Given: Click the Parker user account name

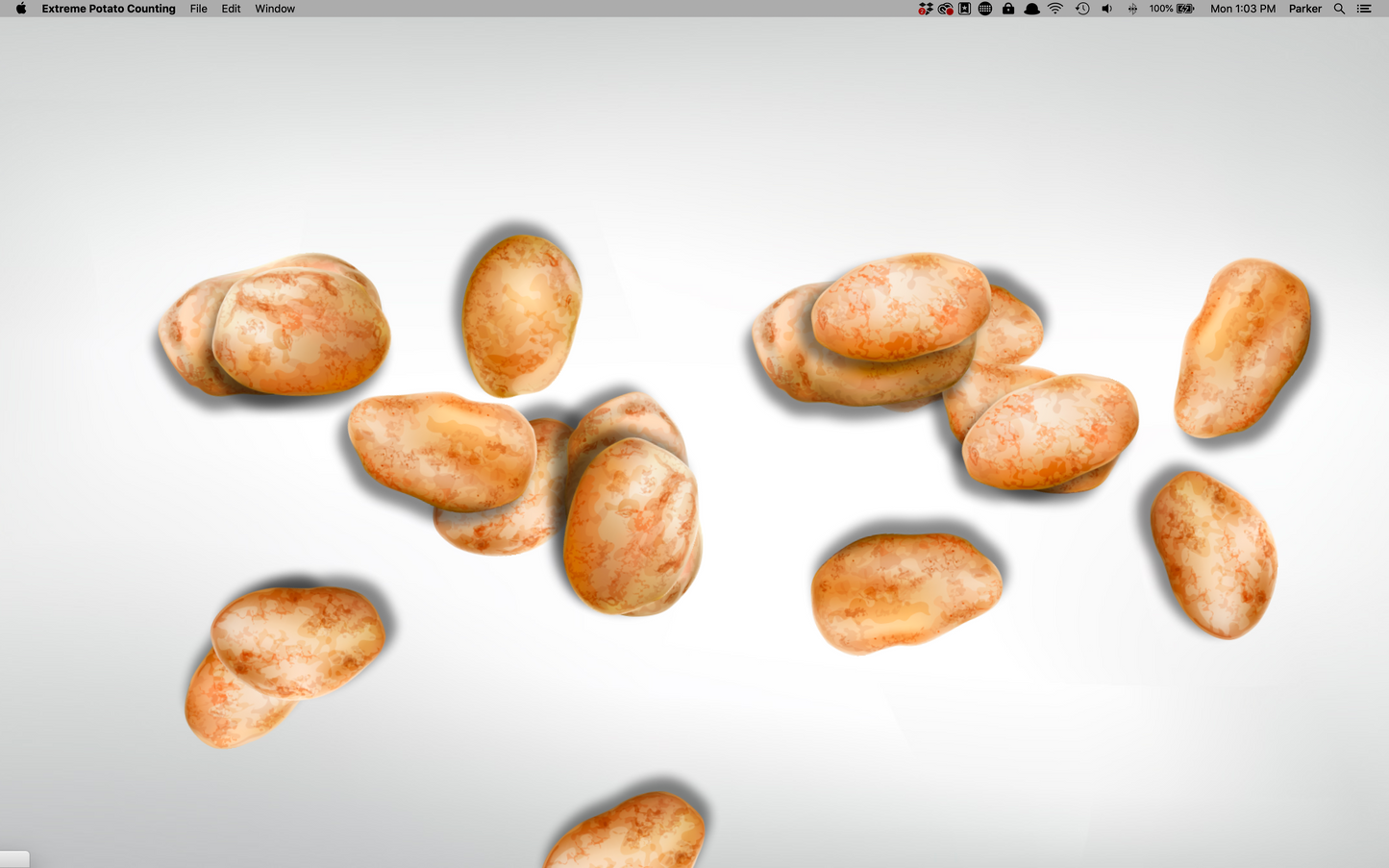Looking at the screenshot, I should 1304,9.
